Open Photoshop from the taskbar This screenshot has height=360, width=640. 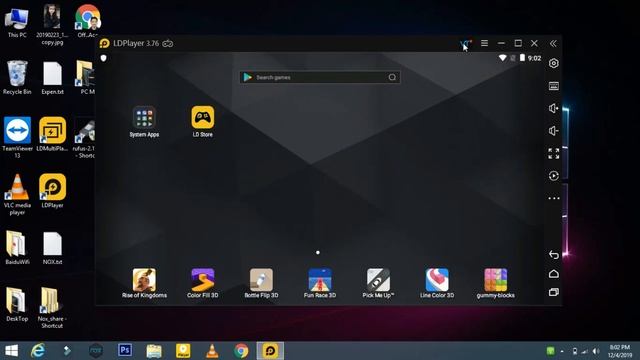pos(125,350)
